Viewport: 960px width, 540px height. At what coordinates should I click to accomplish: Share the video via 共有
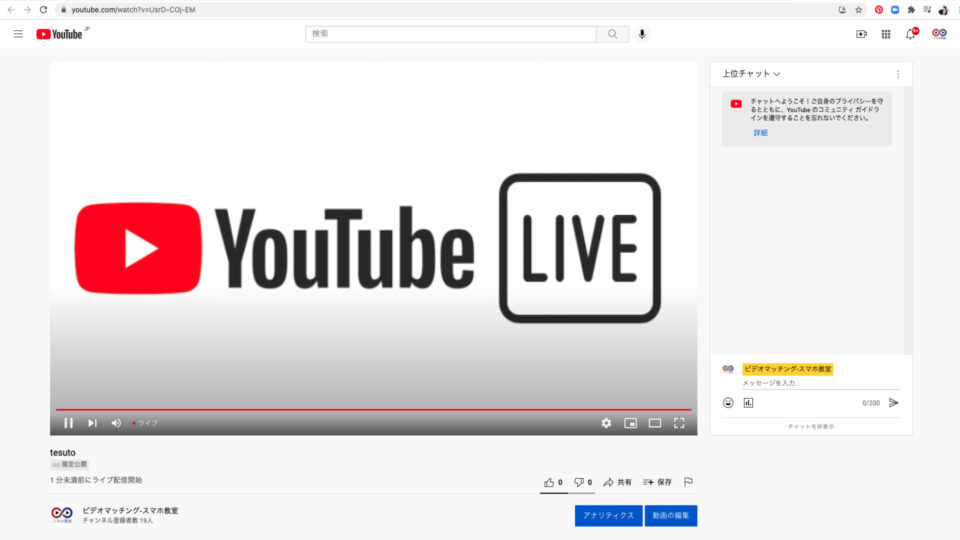(617, 482)
